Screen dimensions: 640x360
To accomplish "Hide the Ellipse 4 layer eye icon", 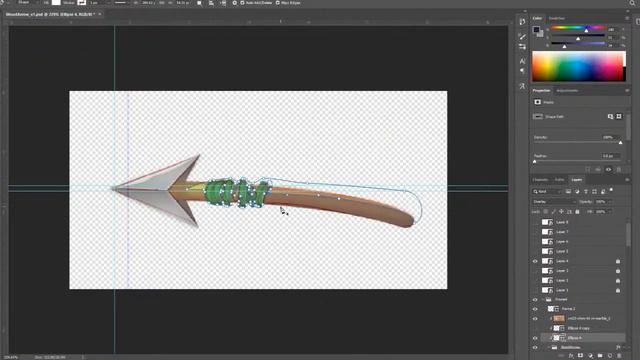I will point(535,338).
